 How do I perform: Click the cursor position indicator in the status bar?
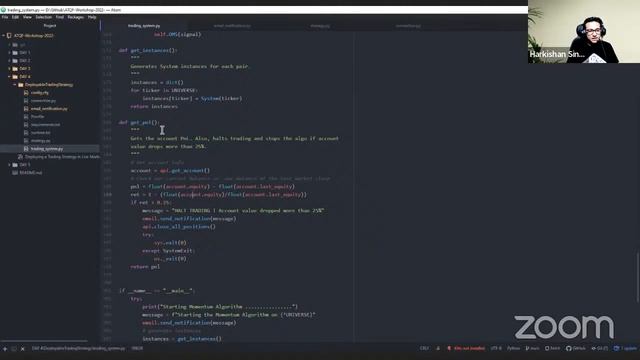click(x=137, y=349)
